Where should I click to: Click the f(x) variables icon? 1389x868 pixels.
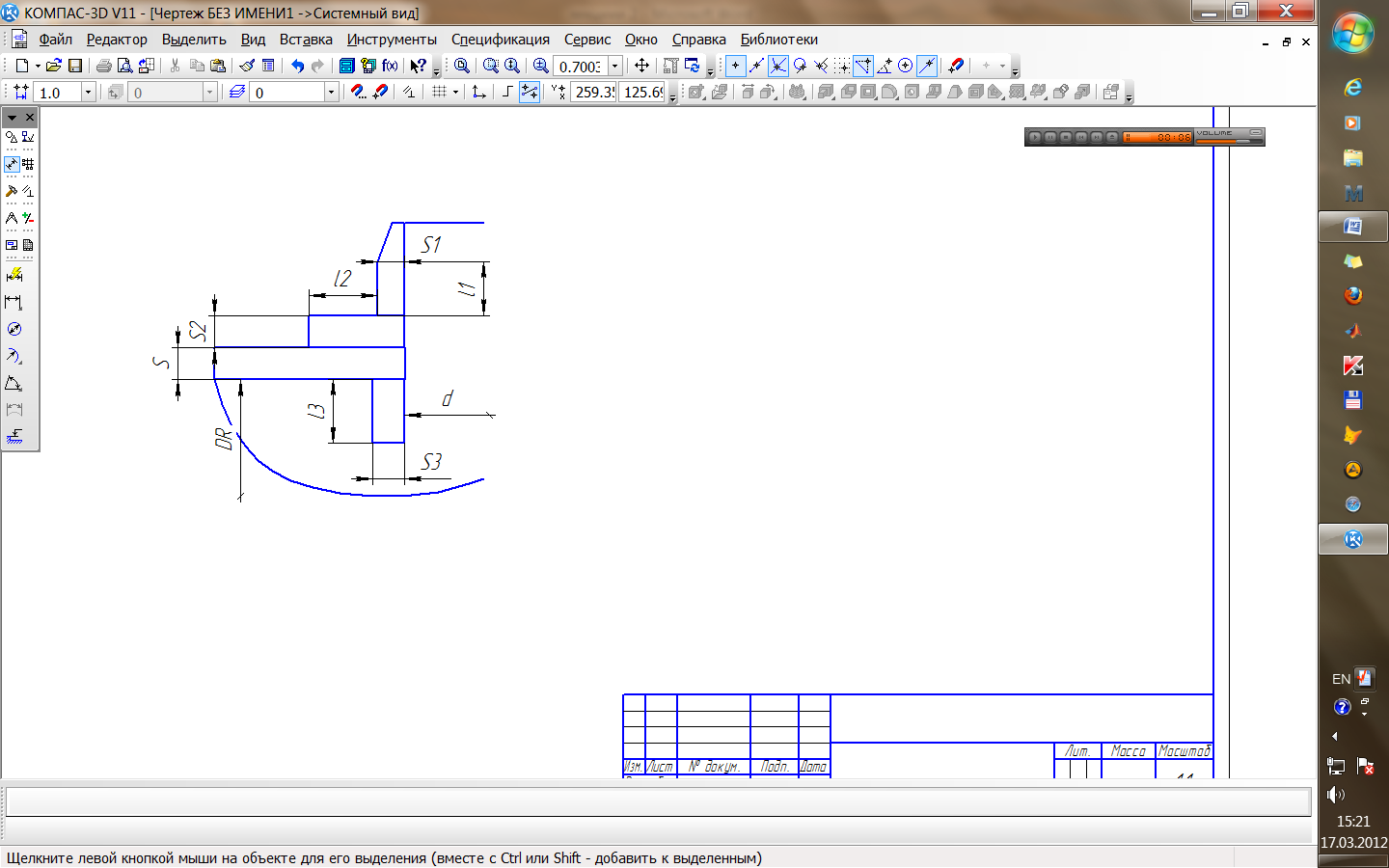pos(390,66)
